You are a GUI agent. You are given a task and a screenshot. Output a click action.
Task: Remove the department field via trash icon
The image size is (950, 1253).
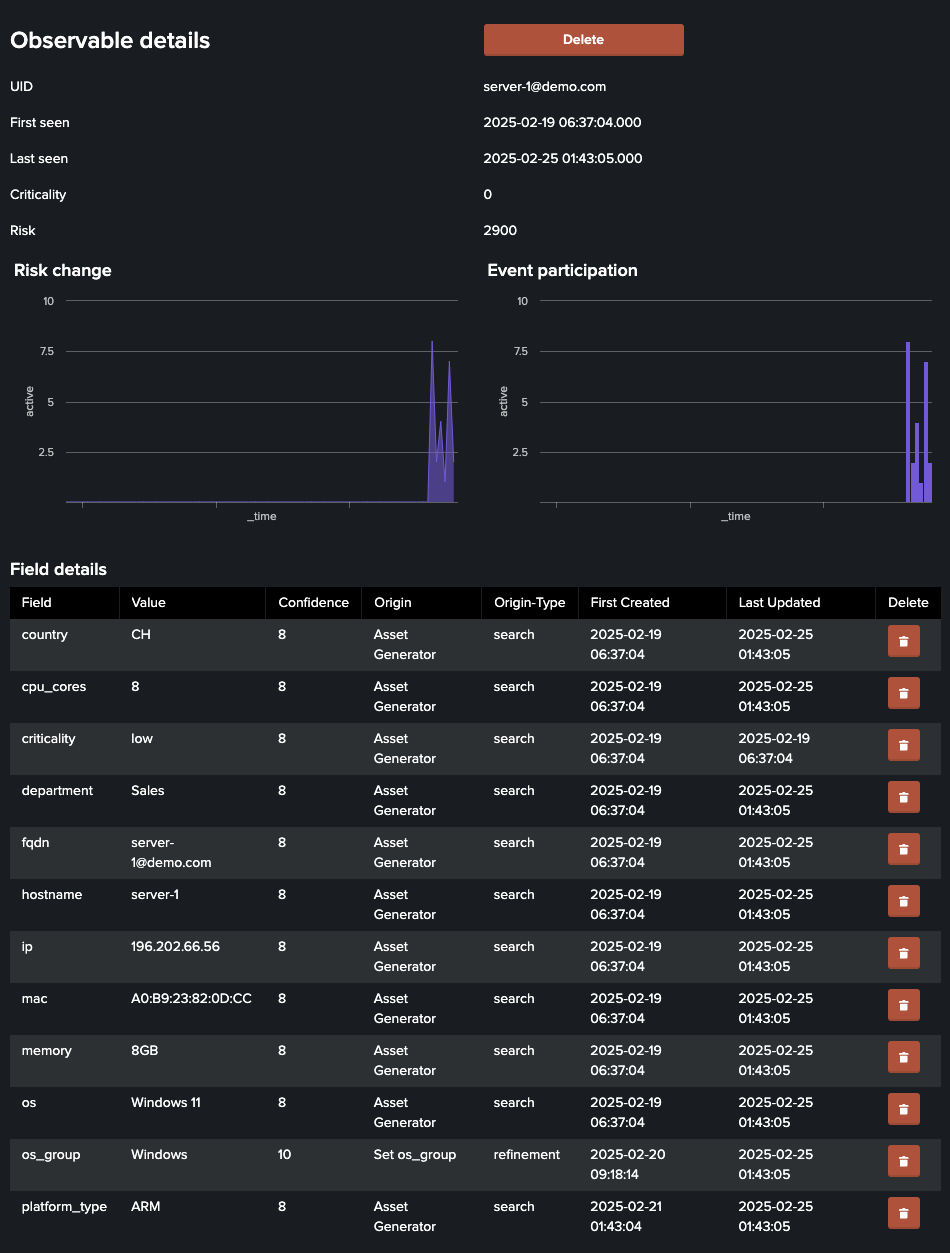(903, 797)
